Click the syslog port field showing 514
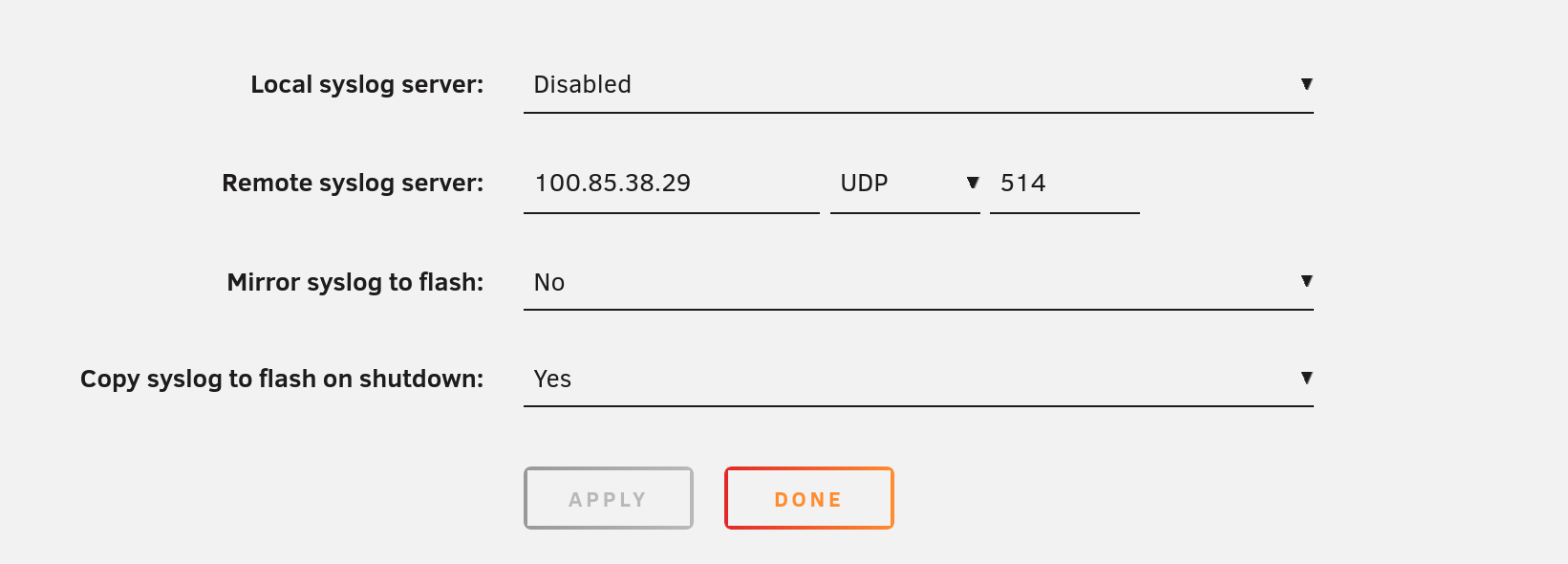This screenshot has width=1568, height=564. pos(1063,184)
